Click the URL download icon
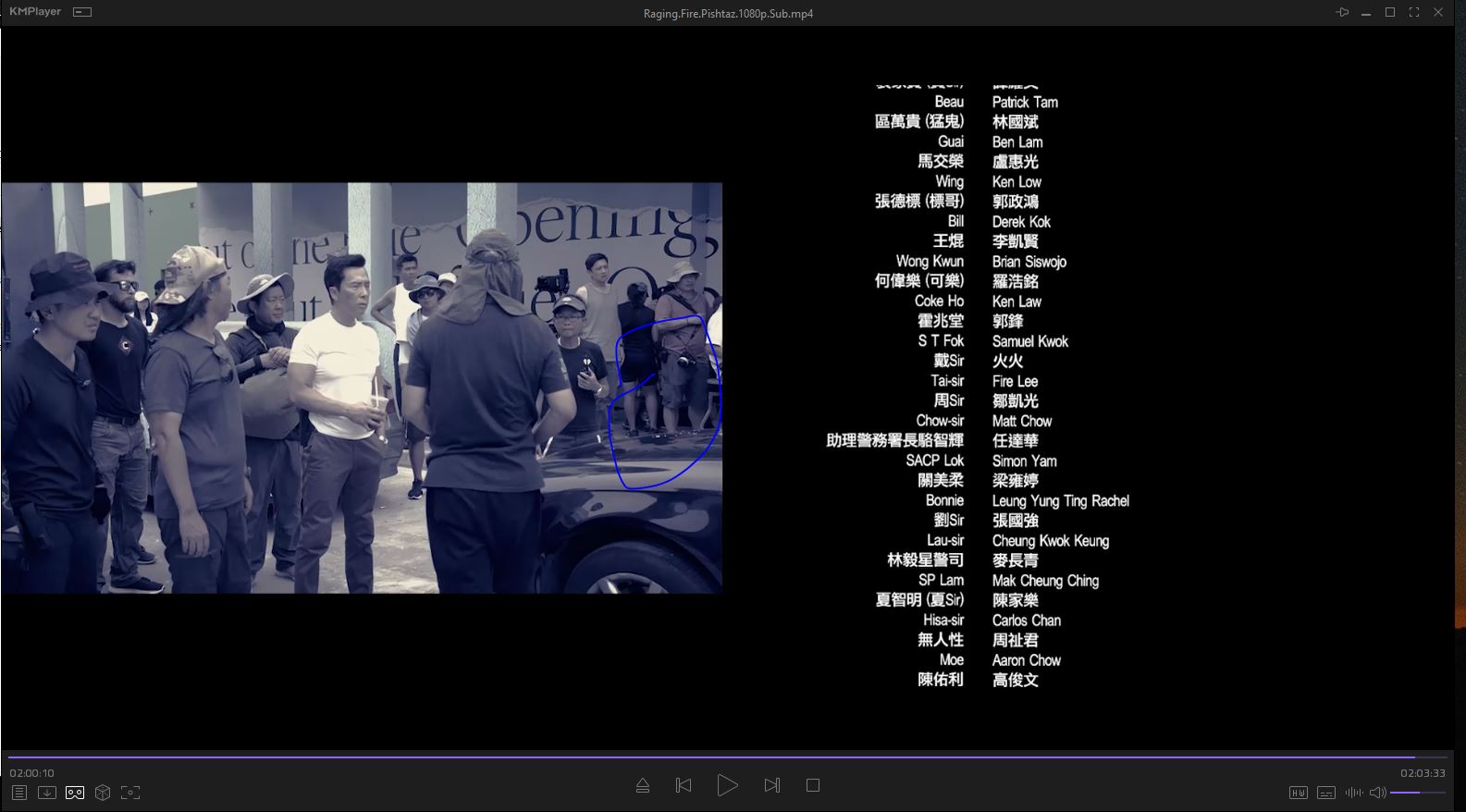This screenshot has height=812, width=1466. pyautogui.click(x=47, y=793)
